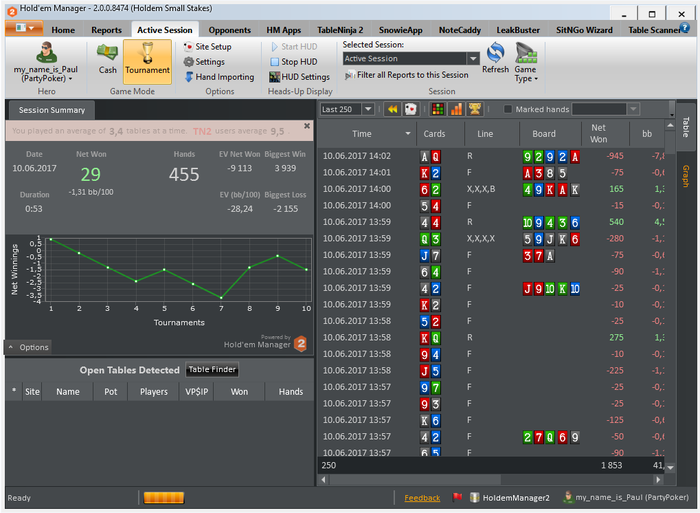
Task: Open Hand Importing options
Action: 219,77
